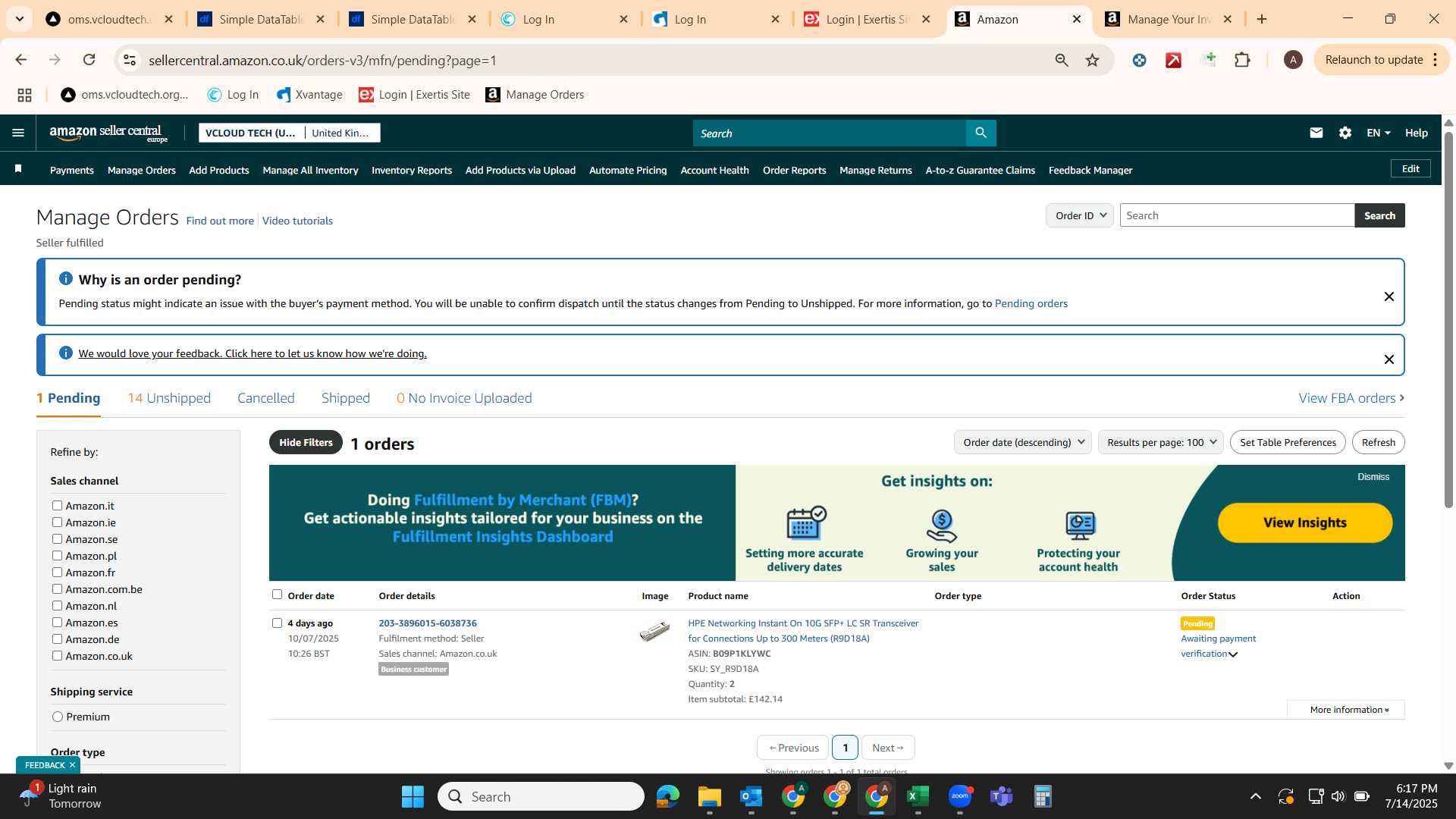
Task: Open the Seller Central hamburger menu
Action: tap(18, 133)
